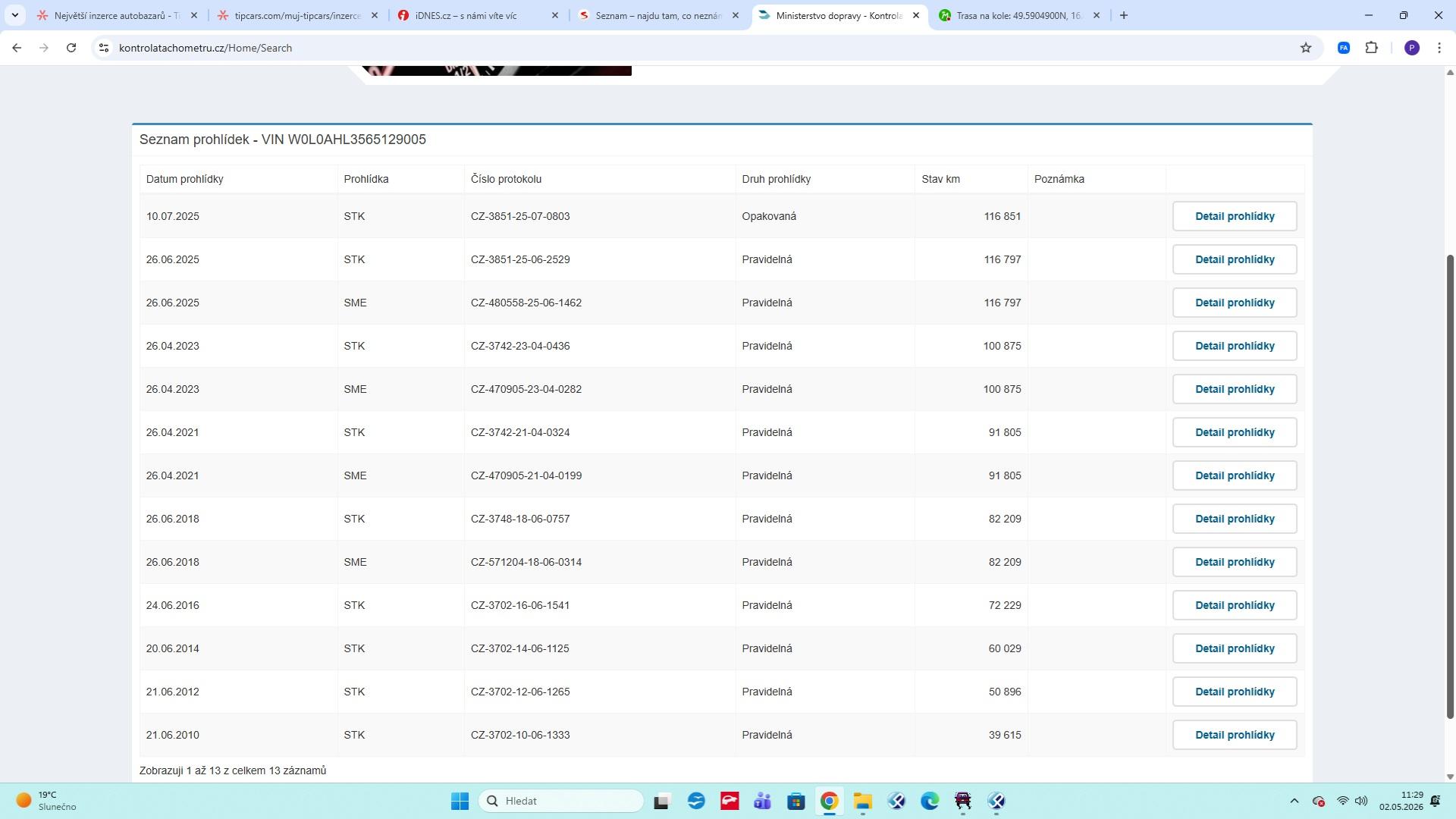Click the page vertical scrollbar thumb
Image resolution: width=1456 pixels, height=819 pixels.
(1450, 485)
